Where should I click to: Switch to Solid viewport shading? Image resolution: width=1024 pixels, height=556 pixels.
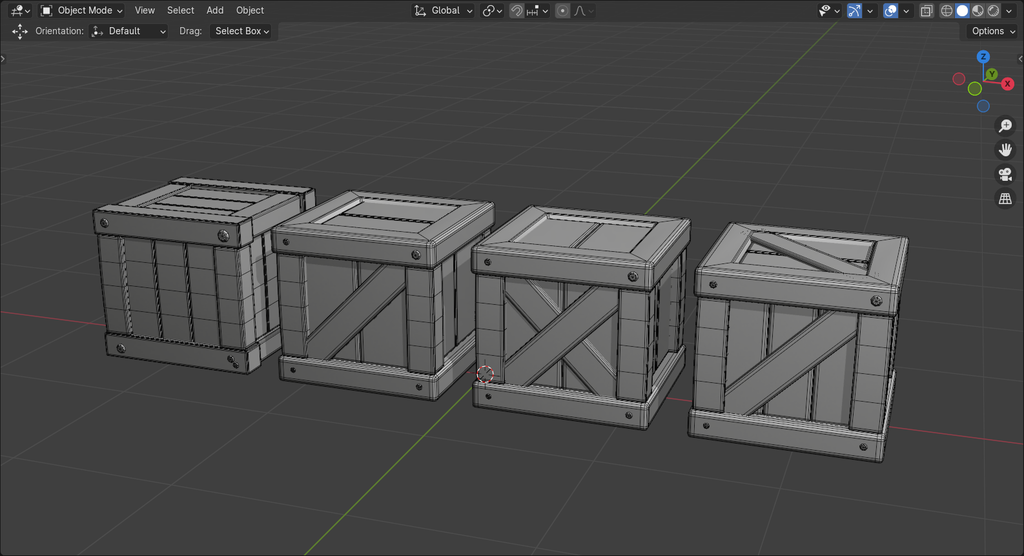[962, 10]
